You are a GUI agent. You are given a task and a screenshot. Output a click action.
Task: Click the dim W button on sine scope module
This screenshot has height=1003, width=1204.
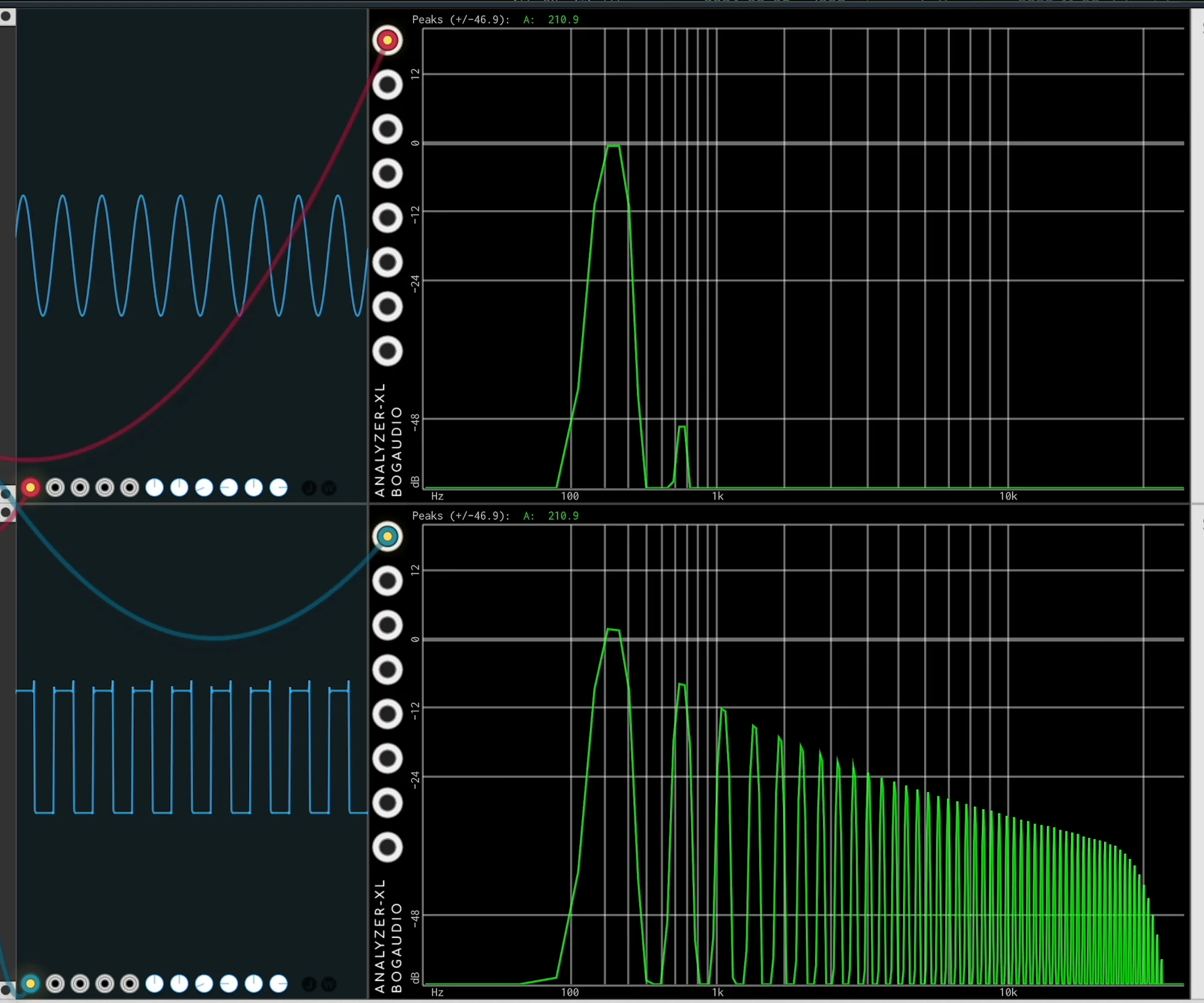pyautogui.click(x=329, y=488)
